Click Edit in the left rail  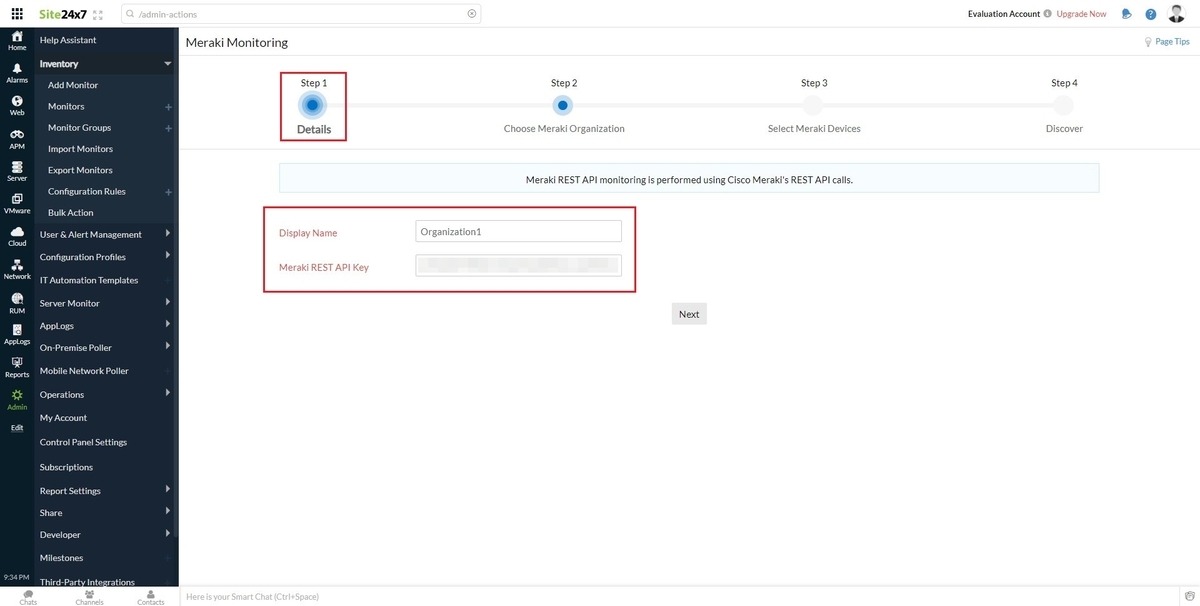click(x=17, y=428)
